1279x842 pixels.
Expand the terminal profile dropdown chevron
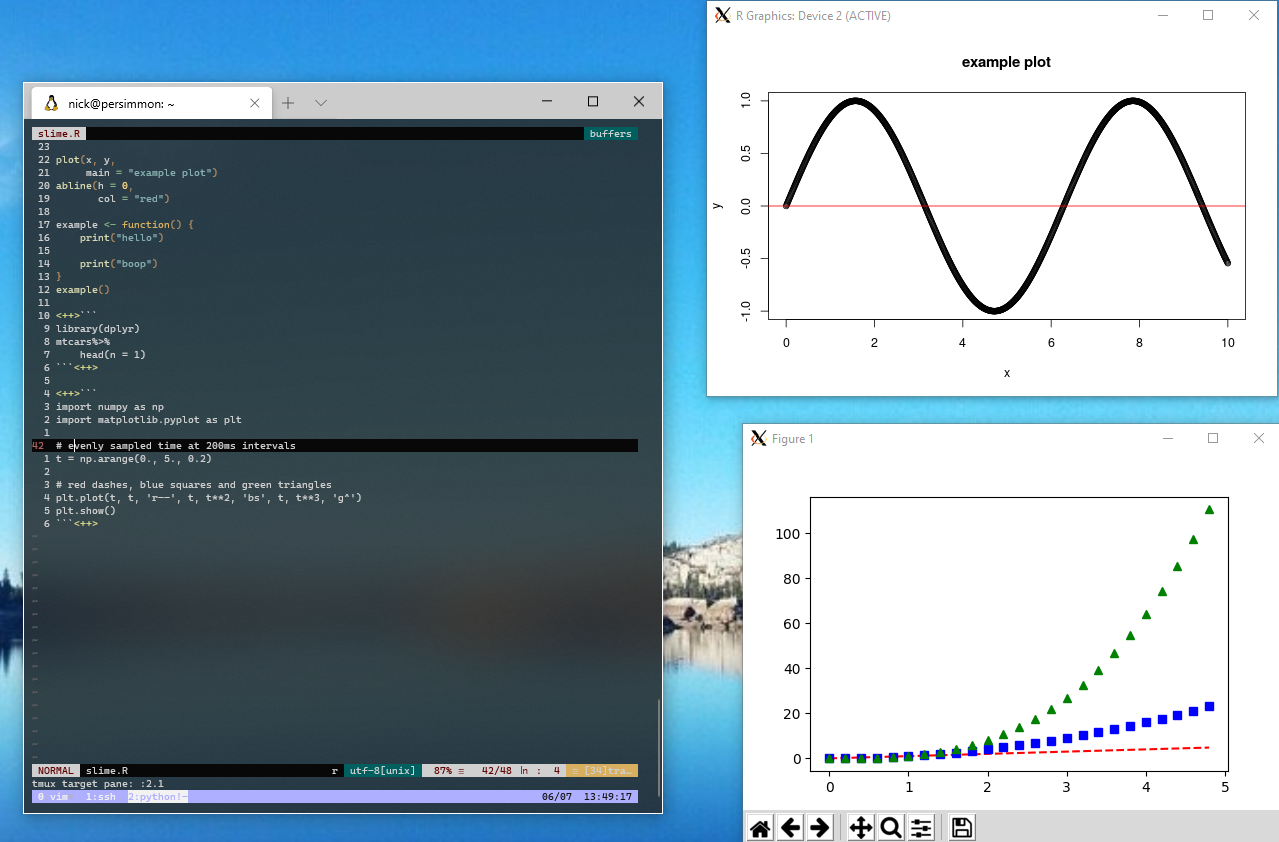[321, 103]
